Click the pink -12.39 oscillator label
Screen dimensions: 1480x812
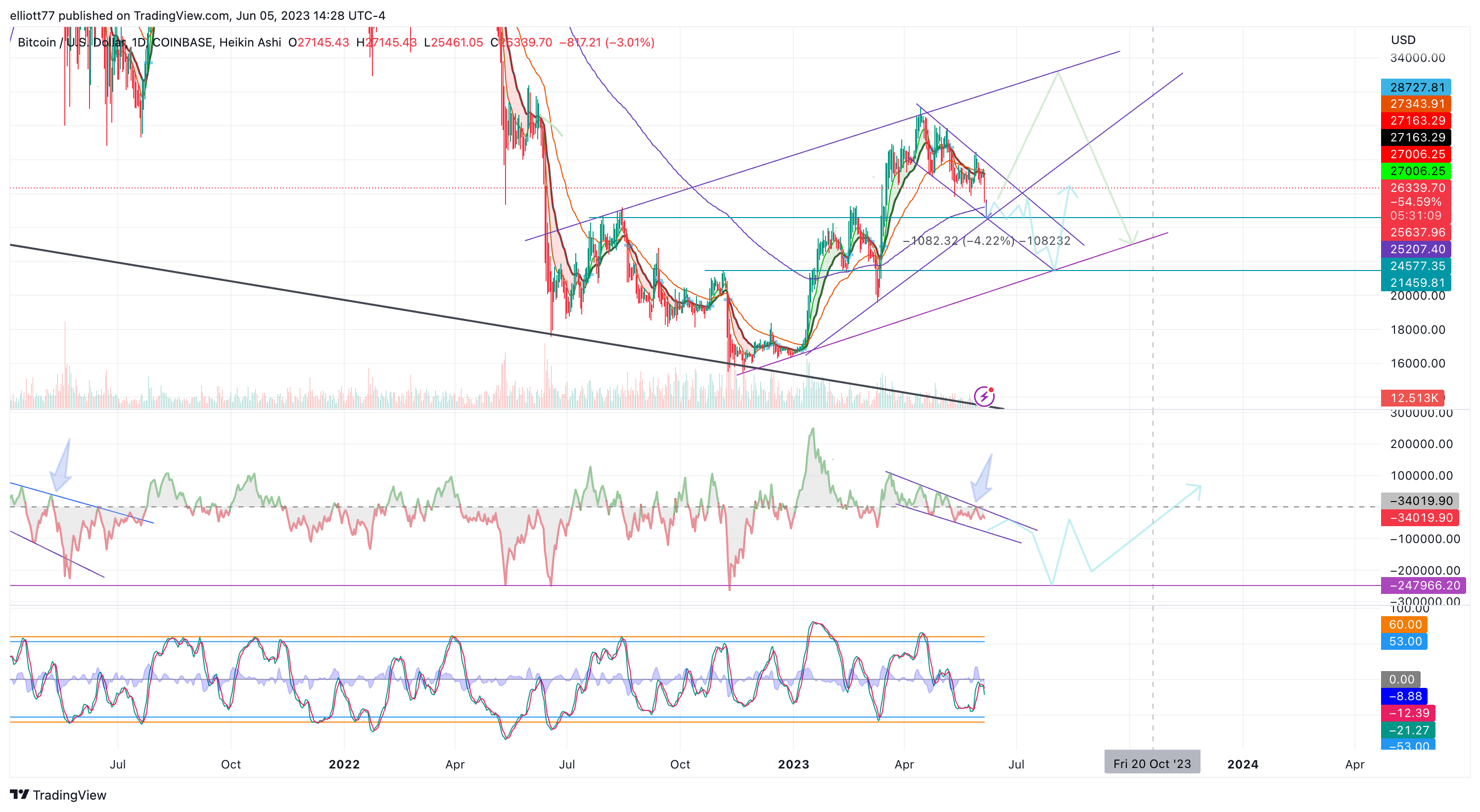pyautogui.click(x=1408, y=713)
